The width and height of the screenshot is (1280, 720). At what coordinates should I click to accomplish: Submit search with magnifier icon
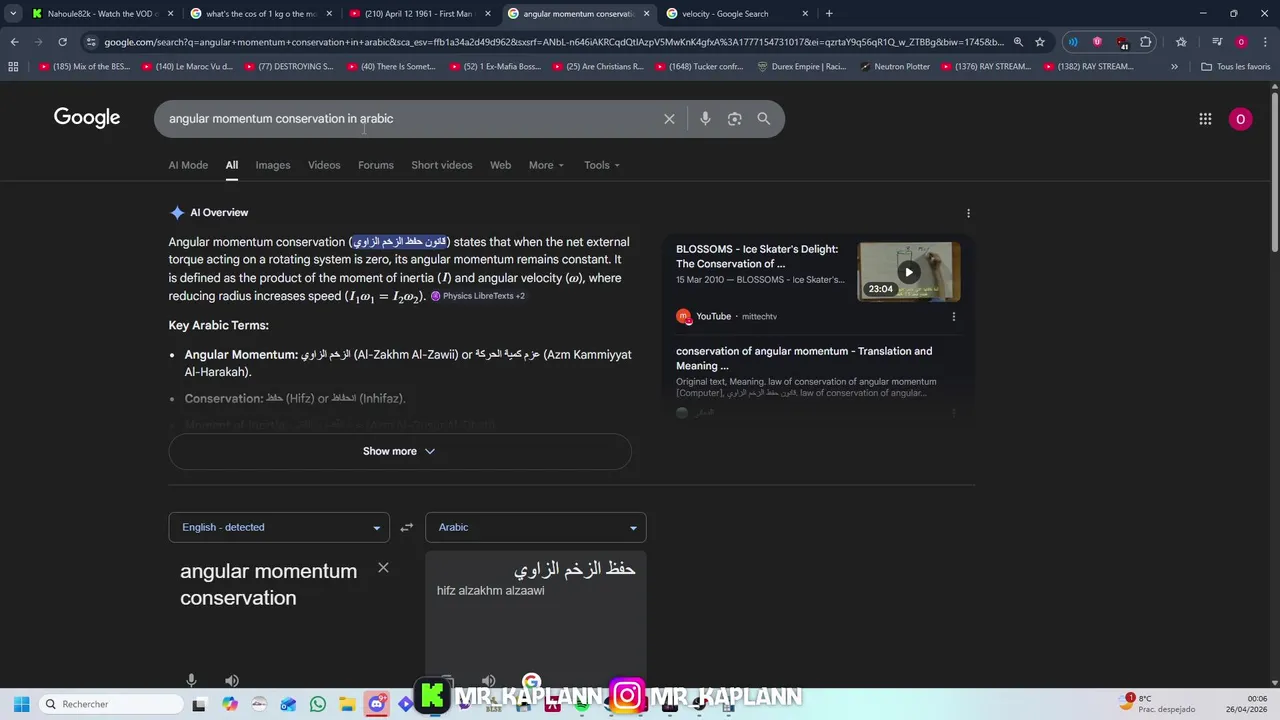(x=764, y=119)
